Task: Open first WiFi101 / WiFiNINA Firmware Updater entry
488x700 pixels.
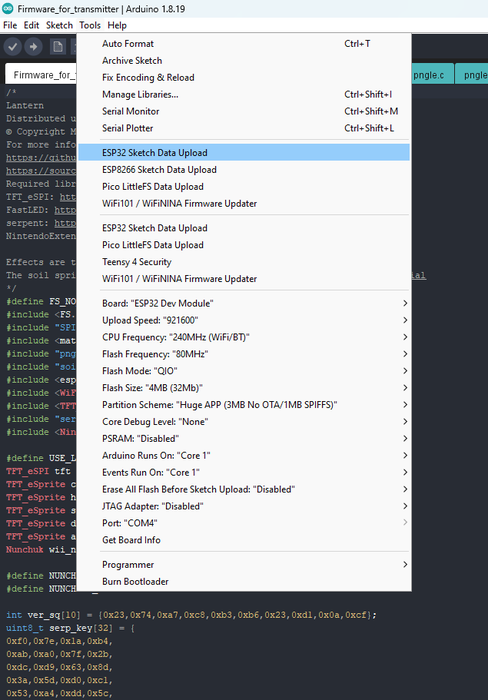Action: [244, 204]
